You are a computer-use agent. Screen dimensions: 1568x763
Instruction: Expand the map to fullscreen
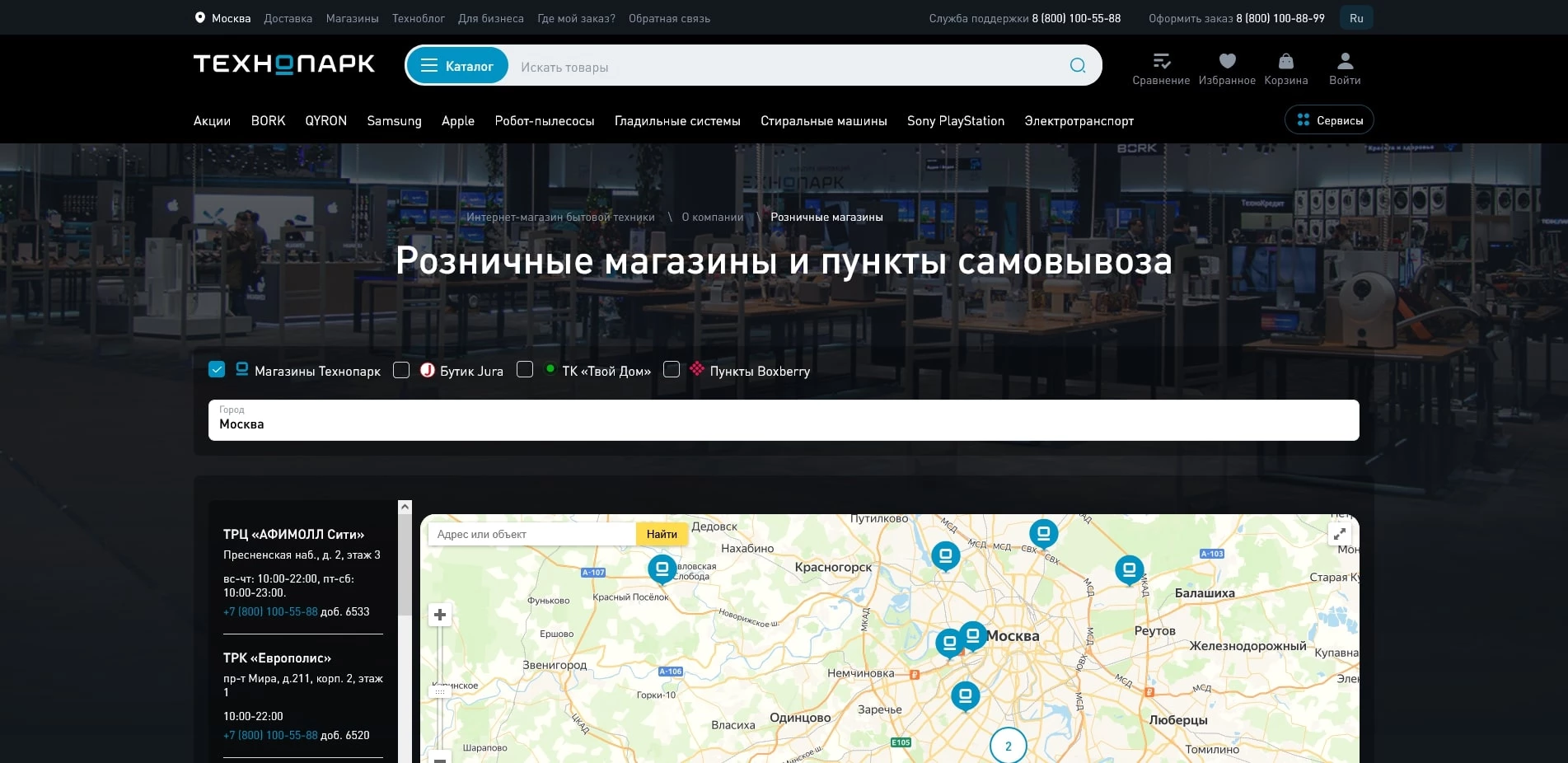(1340, 534)
